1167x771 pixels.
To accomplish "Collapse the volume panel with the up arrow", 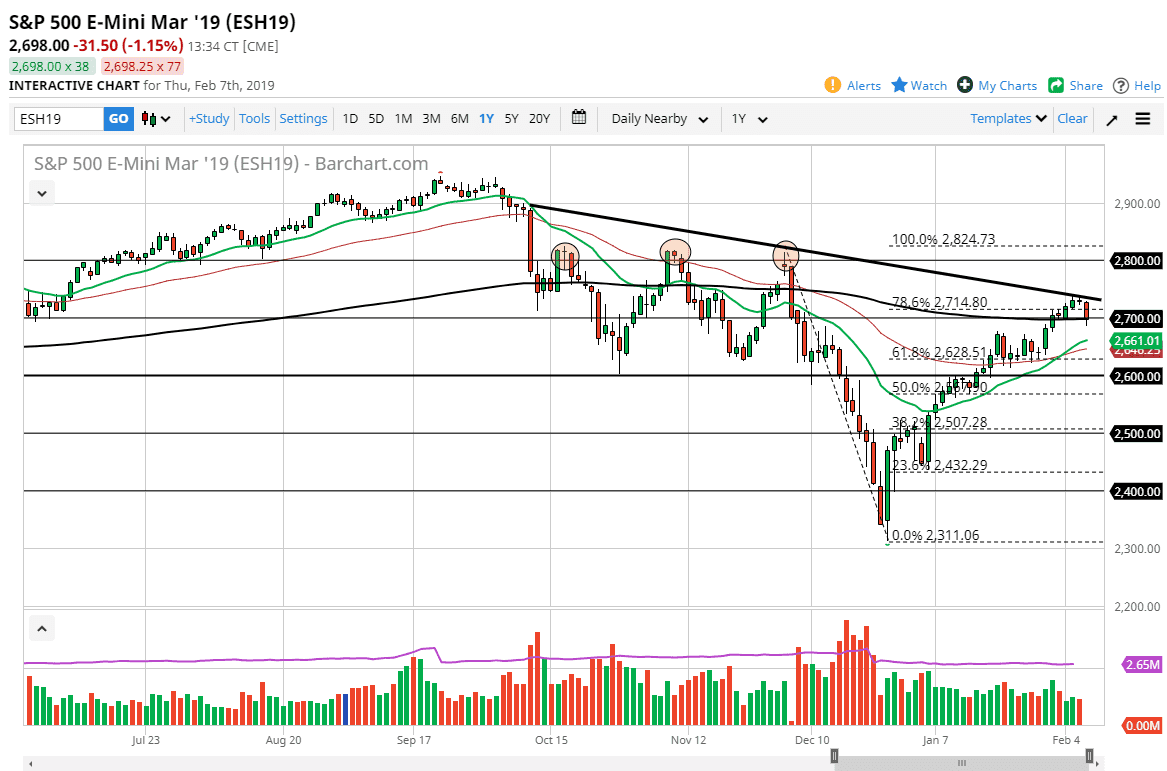I will pos(41,628).
